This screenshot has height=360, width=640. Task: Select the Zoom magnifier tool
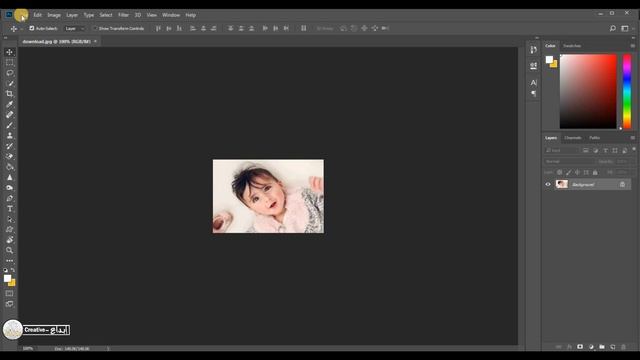[9, 250]
